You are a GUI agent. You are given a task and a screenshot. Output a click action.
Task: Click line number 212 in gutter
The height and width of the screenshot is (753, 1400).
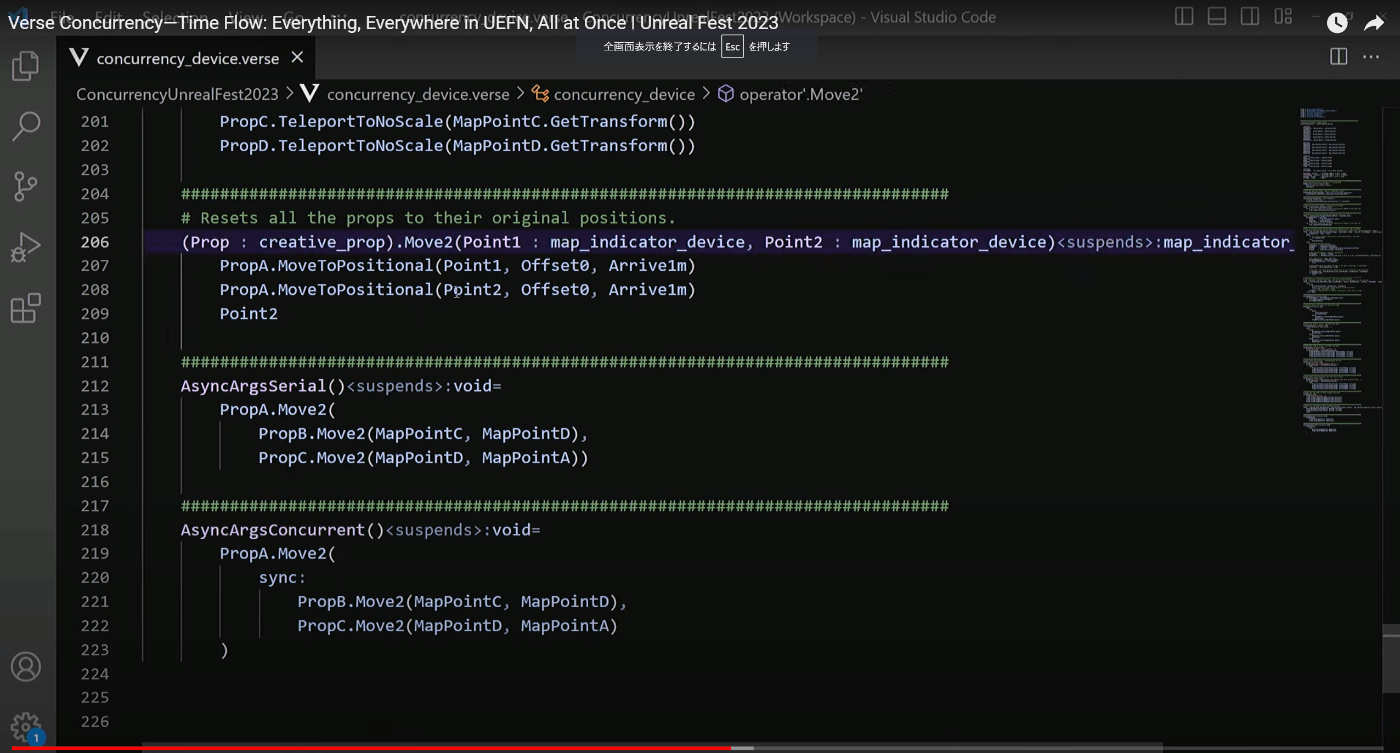95,386
